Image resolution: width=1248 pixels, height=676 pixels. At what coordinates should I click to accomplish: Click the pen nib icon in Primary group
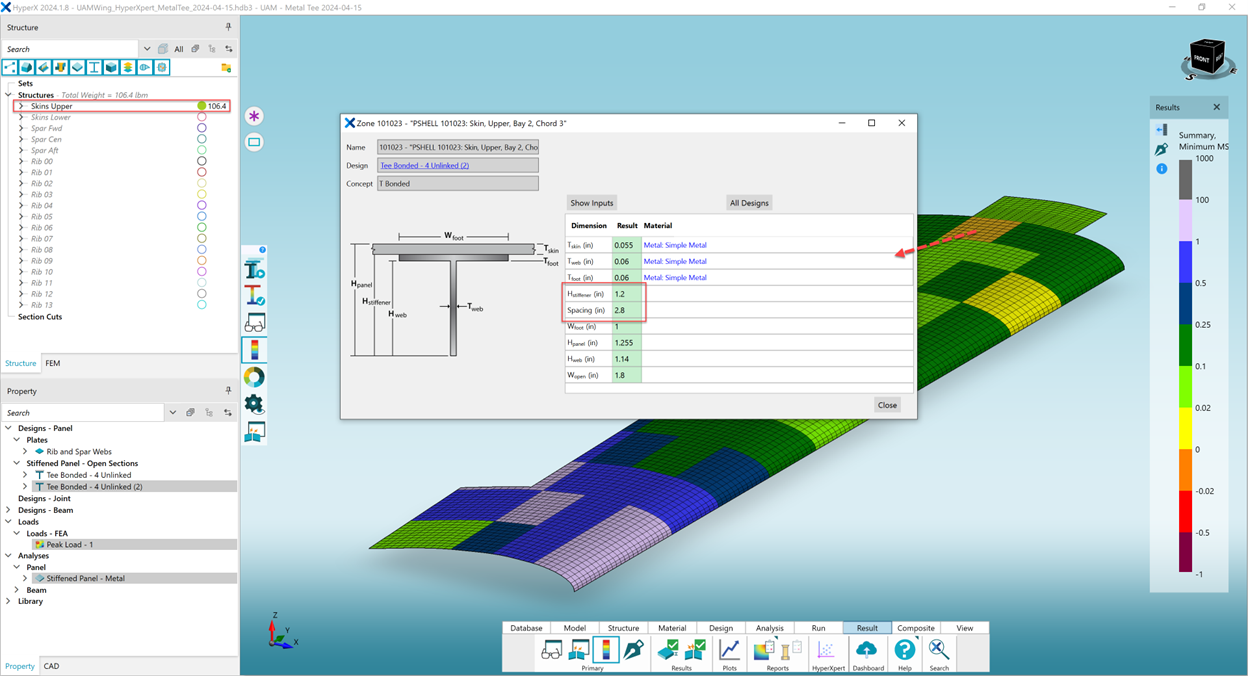point(633,651)
